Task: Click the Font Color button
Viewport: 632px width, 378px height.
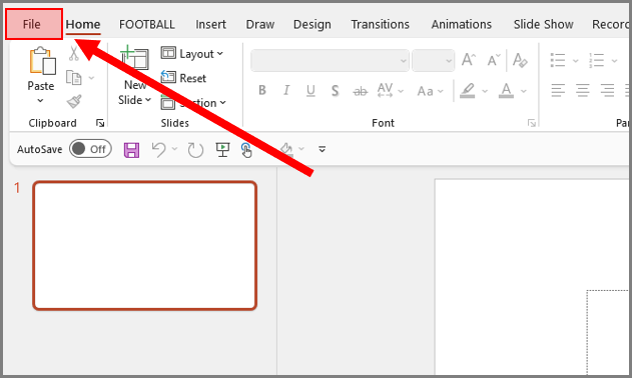Action: point(506,91)
